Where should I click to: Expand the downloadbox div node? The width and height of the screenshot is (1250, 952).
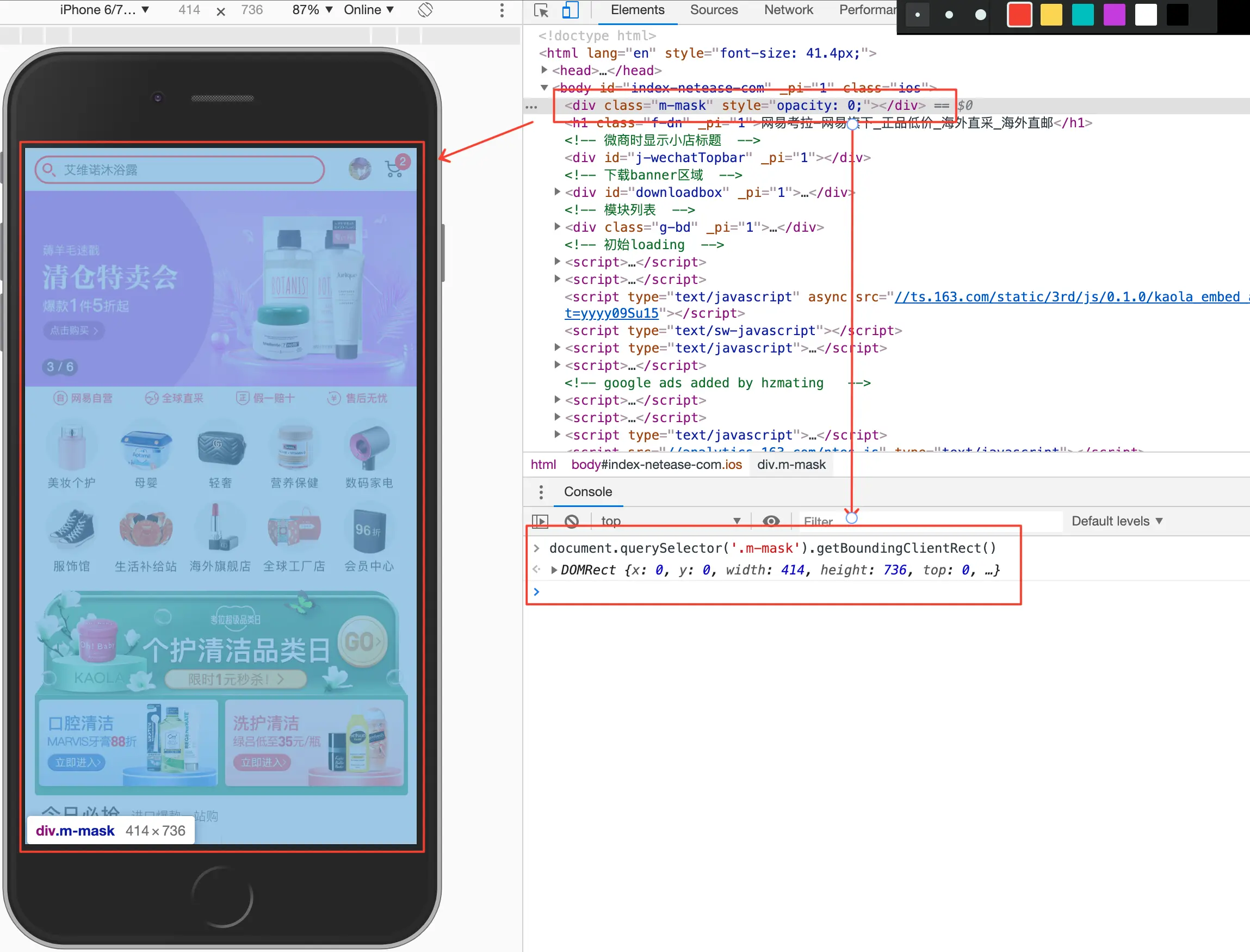557,192
